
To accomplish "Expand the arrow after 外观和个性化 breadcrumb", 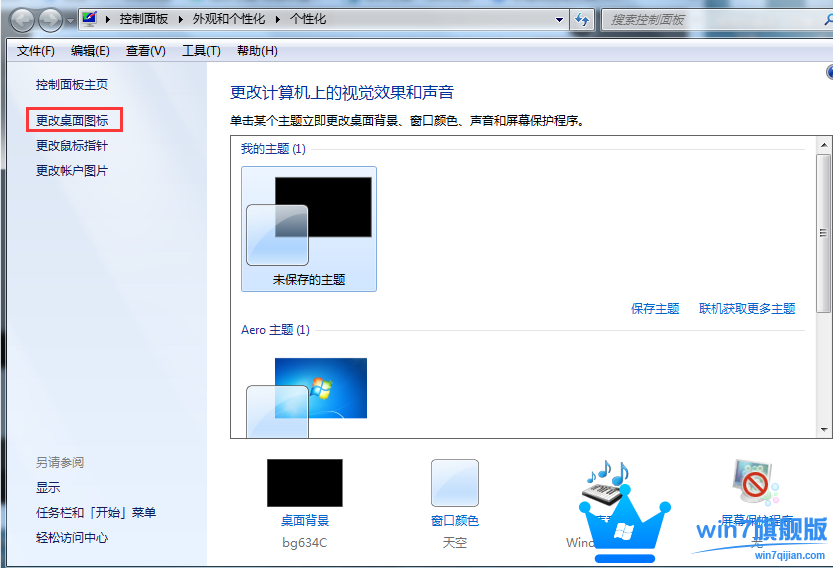I will pyautogui.click(x=277, y=20).
